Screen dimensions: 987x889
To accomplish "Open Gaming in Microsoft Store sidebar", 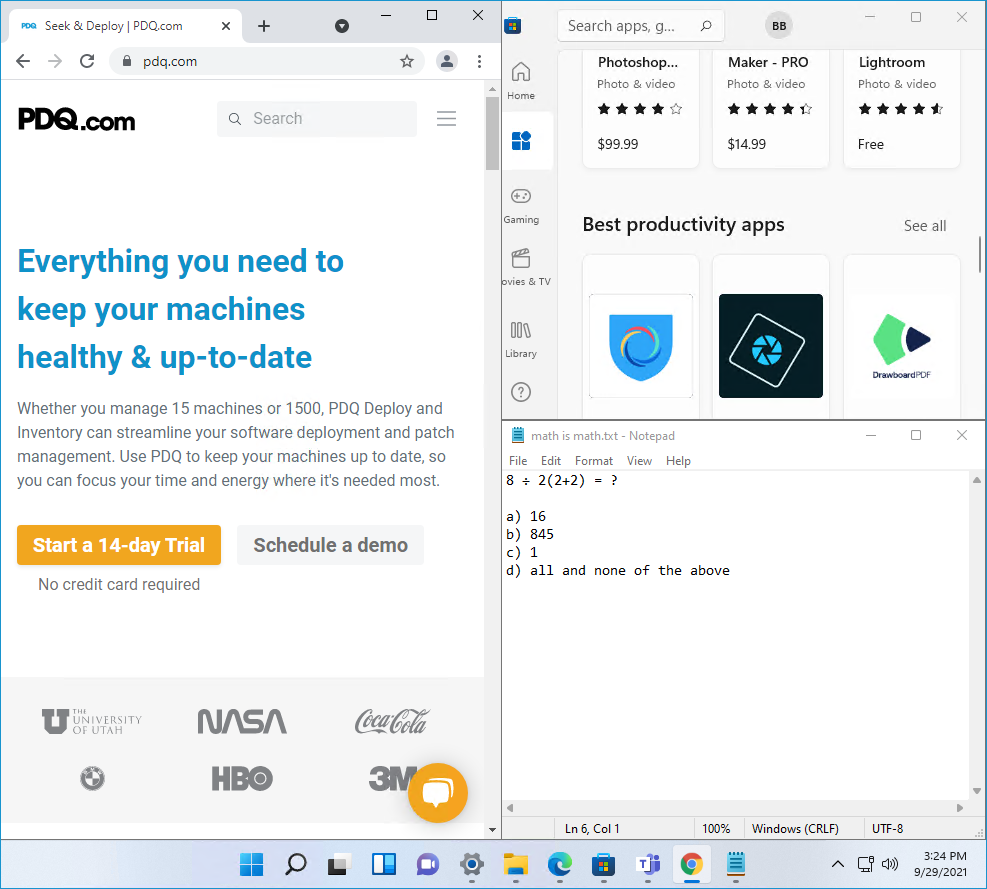I will click(x=521, y=206).
